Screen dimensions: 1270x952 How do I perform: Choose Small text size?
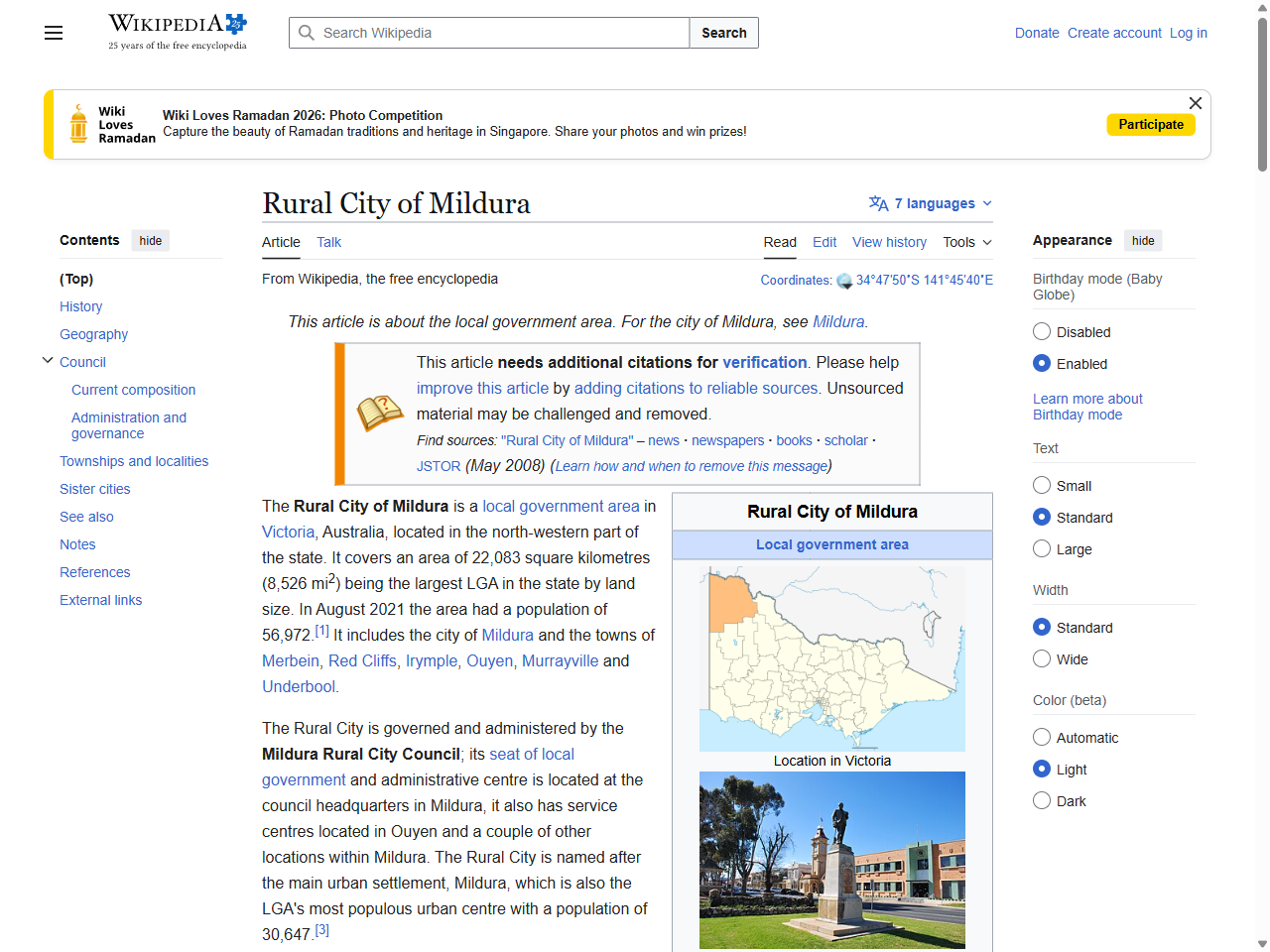[x=1042, y=485]
